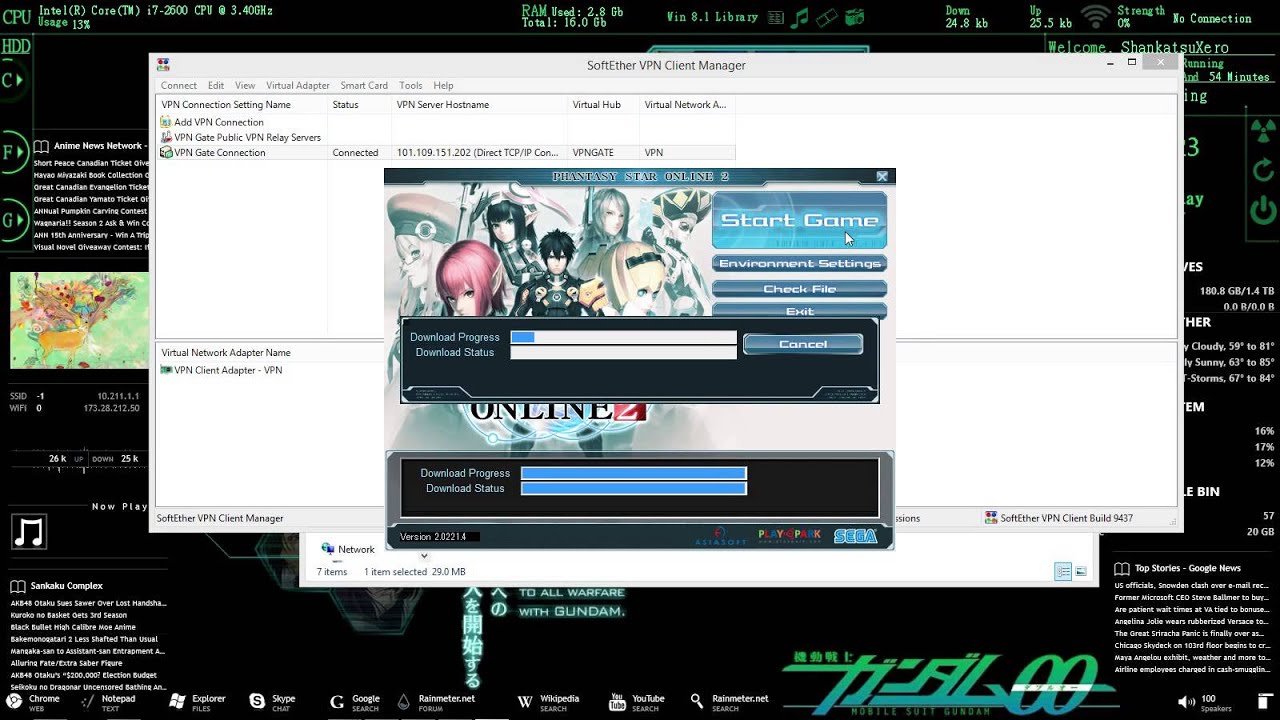Click the HDD C drive circle
Viewport: 1280px width, 720px height.
coord(12,80)
